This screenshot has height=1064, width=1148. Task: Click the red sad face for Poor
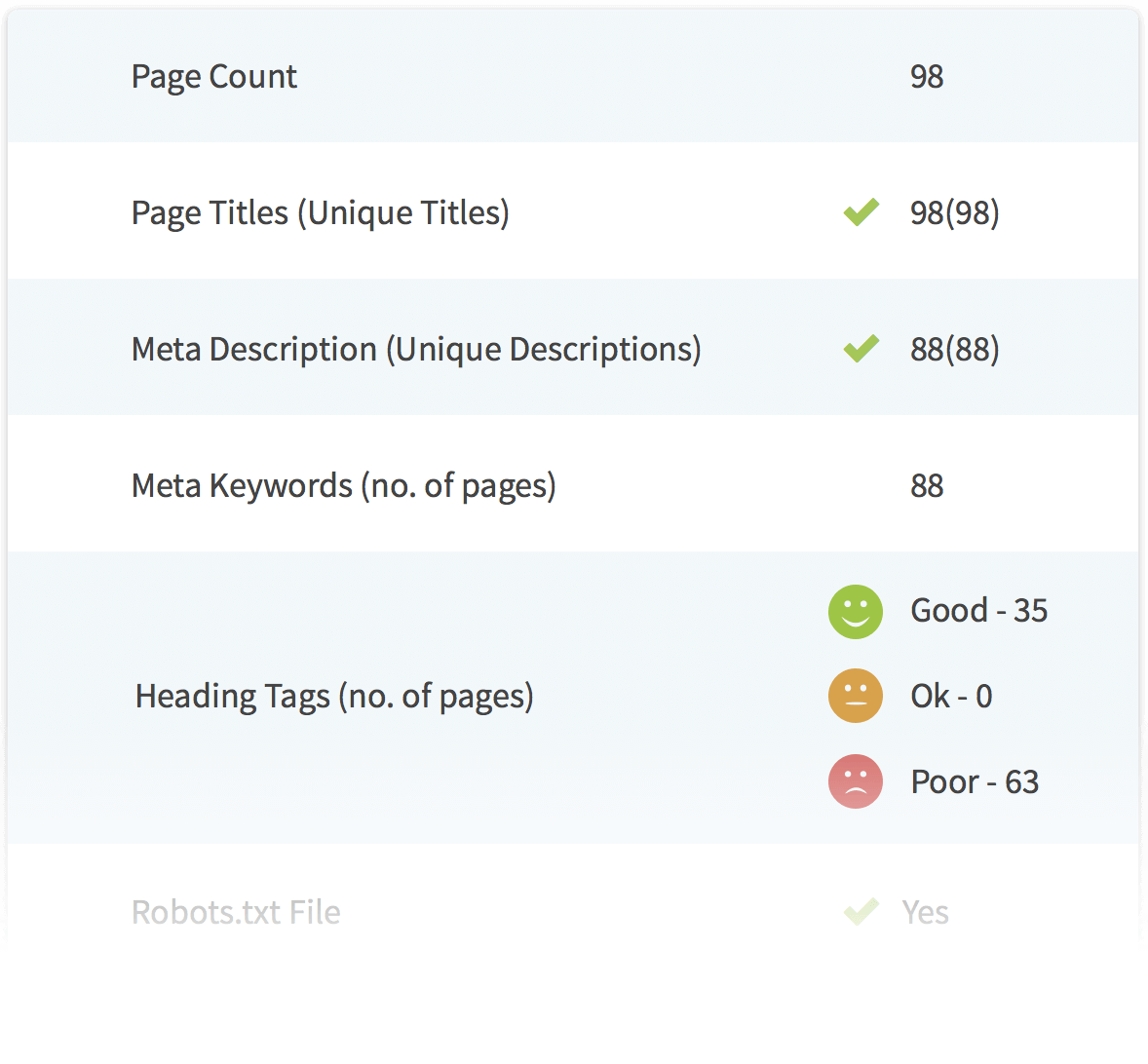coord(855,780)
